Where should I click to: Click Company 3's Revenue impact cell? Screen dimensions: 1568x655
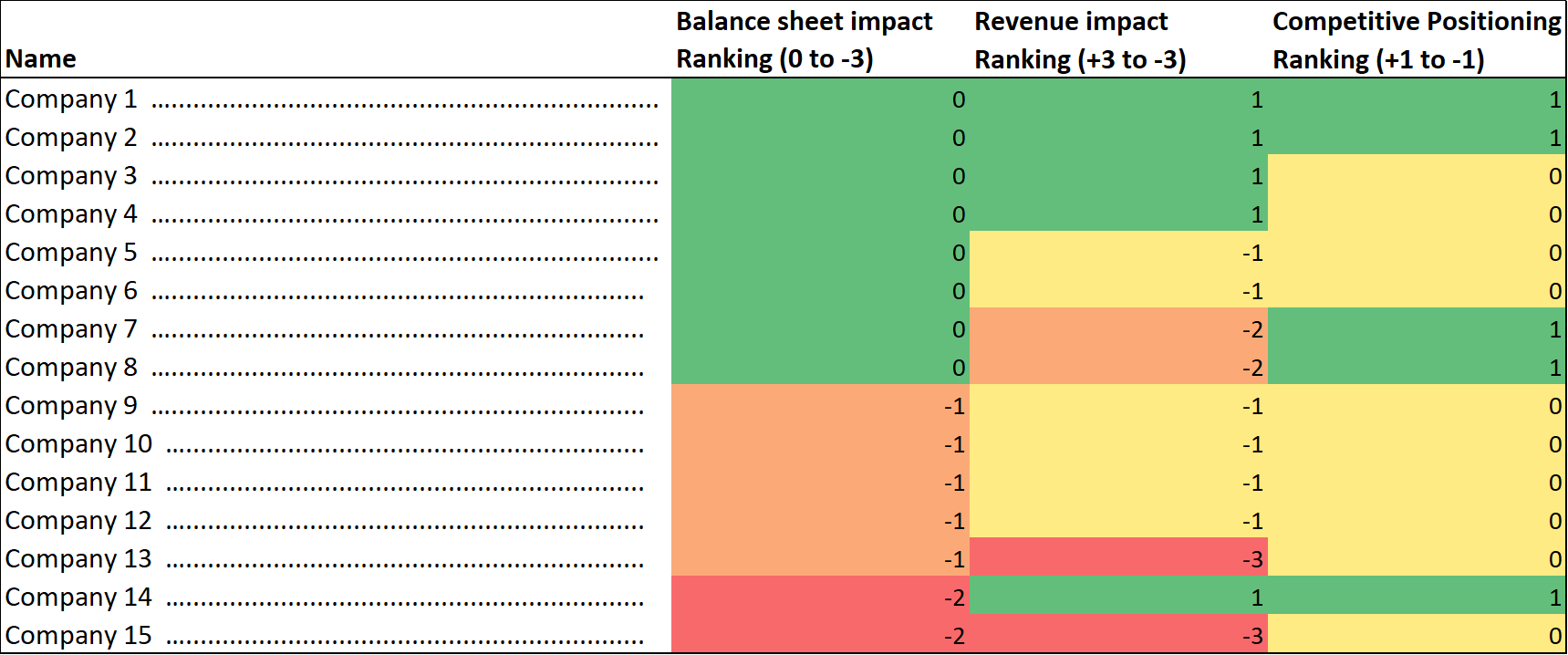click(1118, 175)
